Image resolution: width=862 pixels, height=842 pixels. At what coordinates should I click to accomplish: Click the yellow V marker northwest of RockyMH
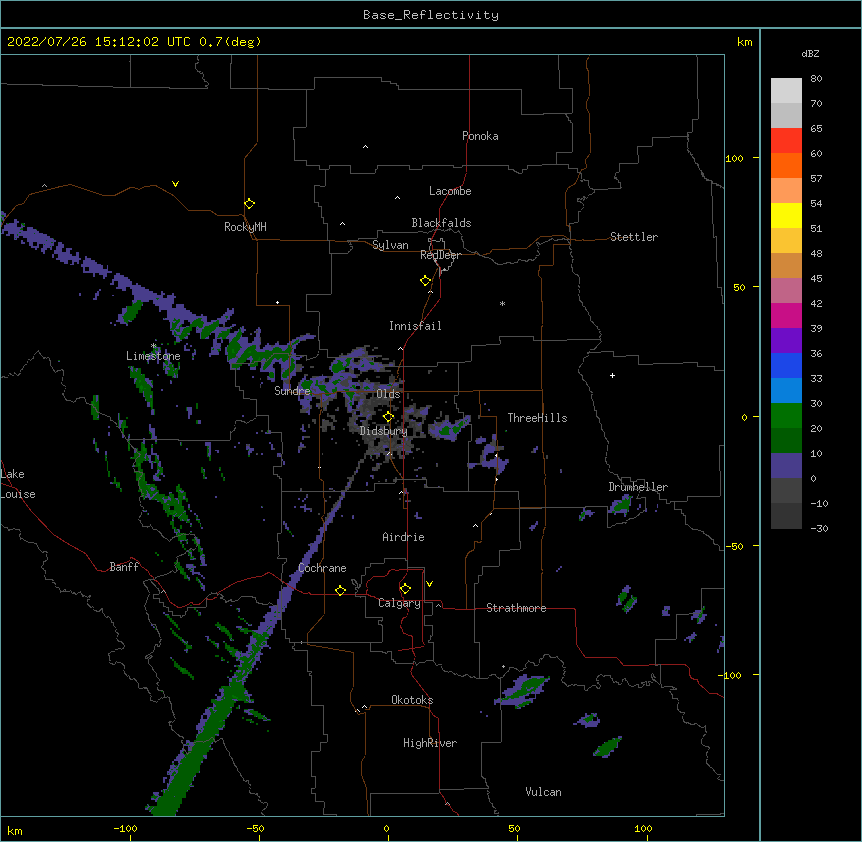tap(175, 184)
